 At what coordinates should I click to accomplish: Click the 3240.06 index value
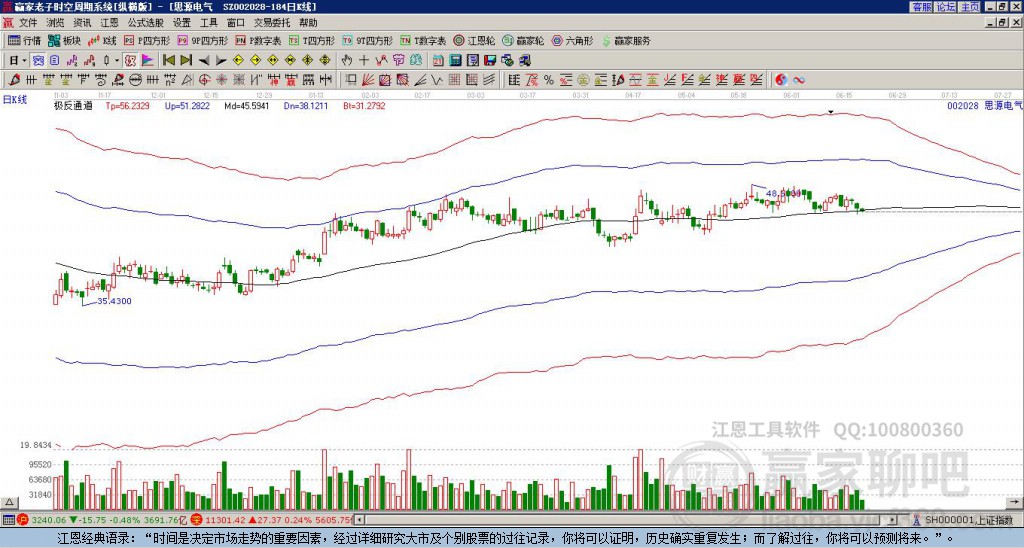[x=49, y=520]
